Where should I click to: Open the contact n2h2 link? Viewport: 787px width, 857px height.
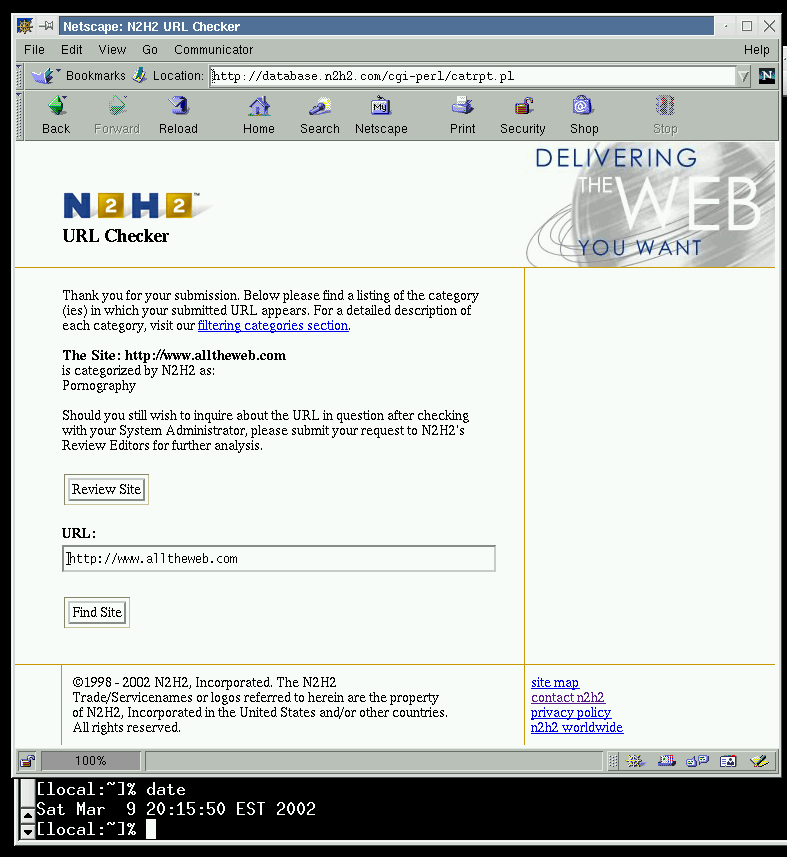click(x=568, y=697)
